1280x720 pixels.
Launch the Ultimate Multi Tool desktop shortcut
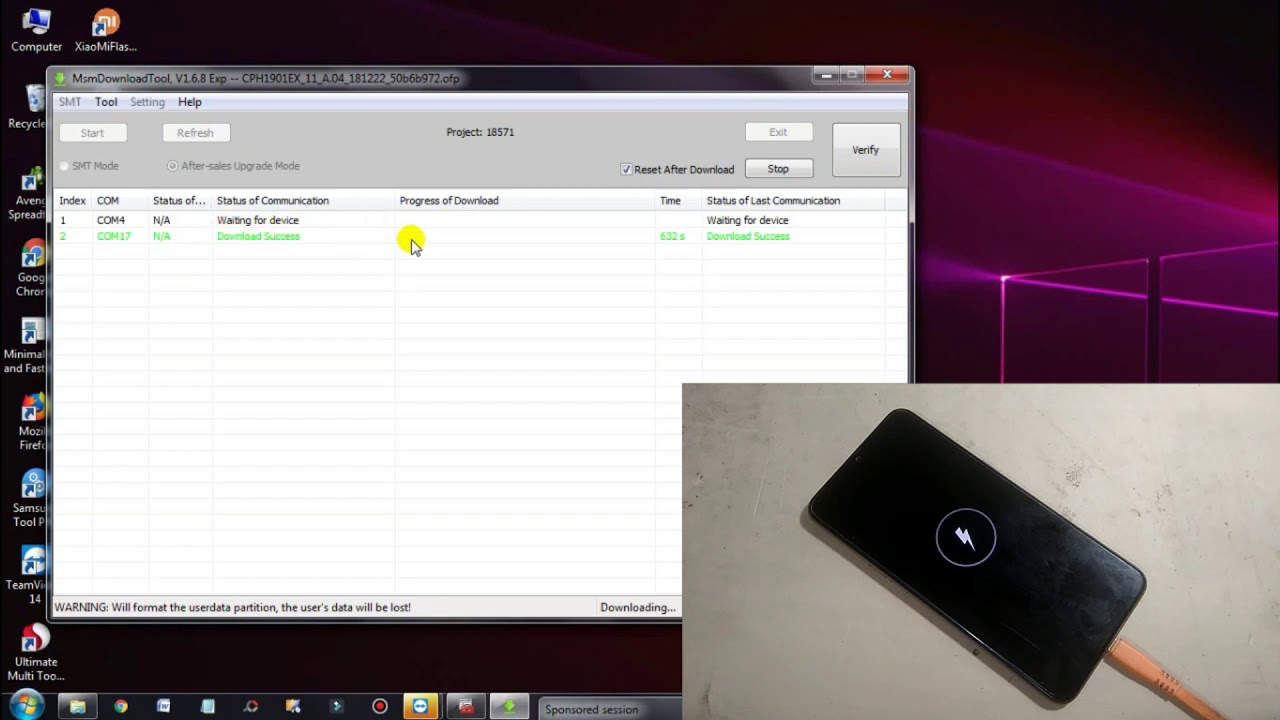click(x=35, y=652)
